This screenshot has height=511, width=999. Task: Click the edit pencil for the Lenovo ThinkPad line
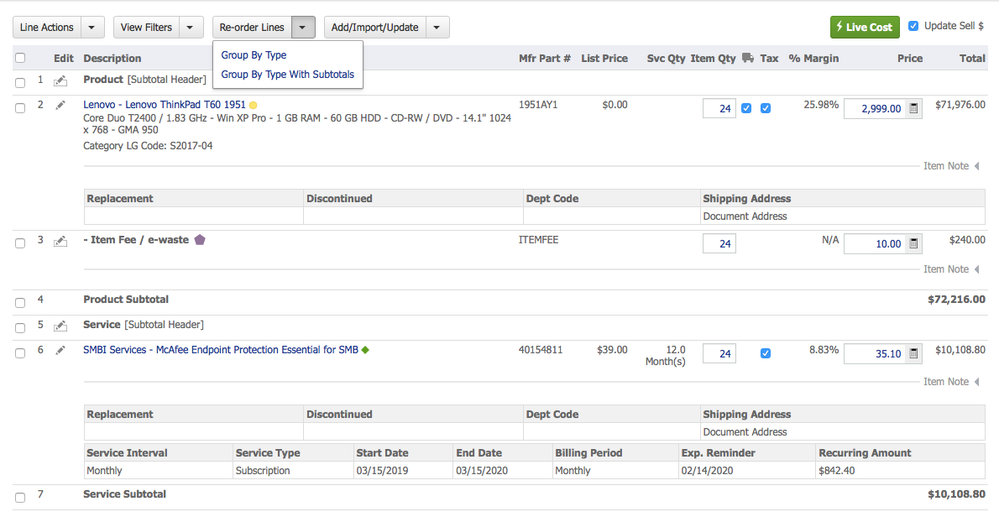click(60, 105)
